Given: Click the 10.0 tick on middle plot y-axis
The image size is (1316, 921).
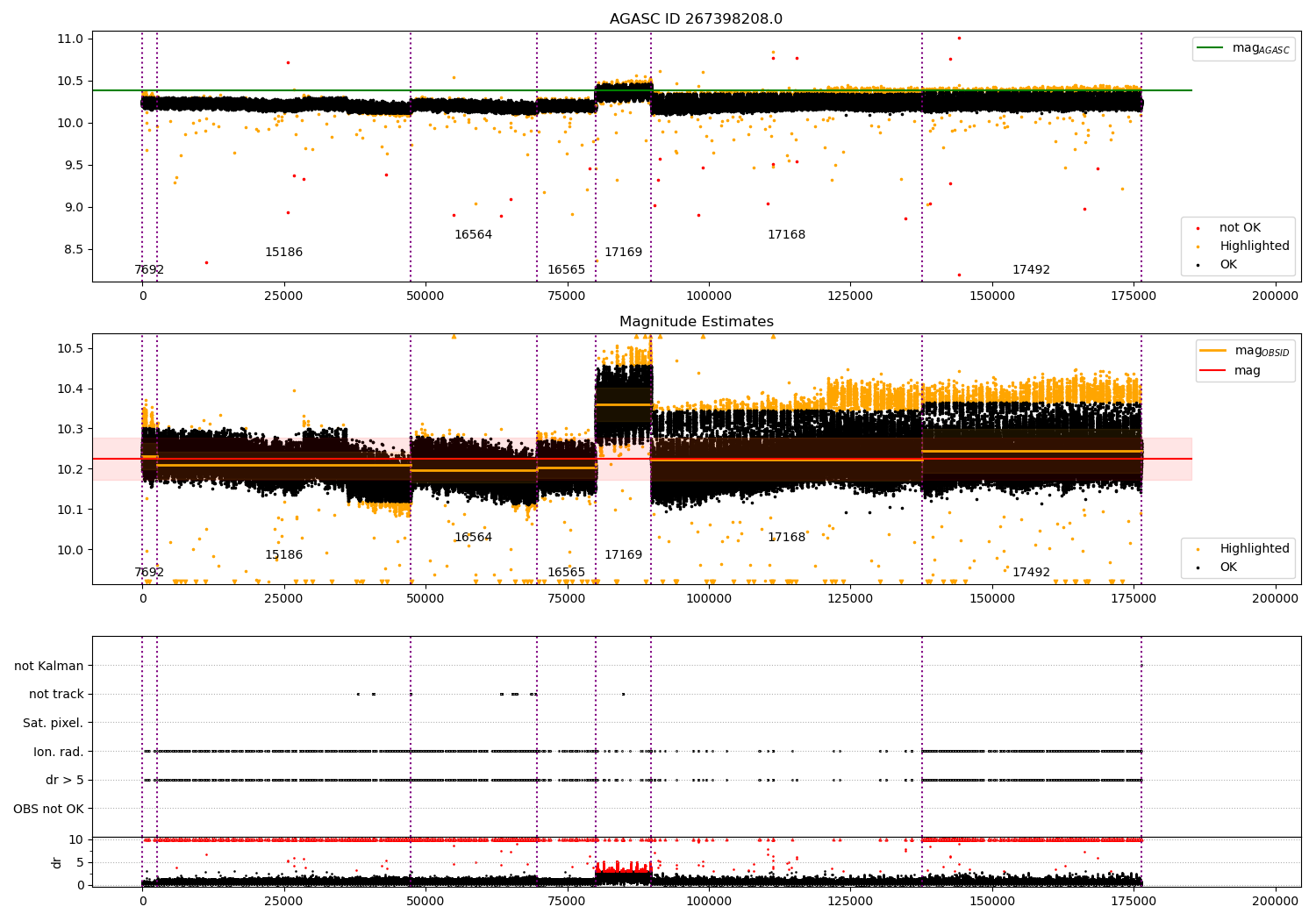Looking at the screenshot, I should tap(69, 550).
